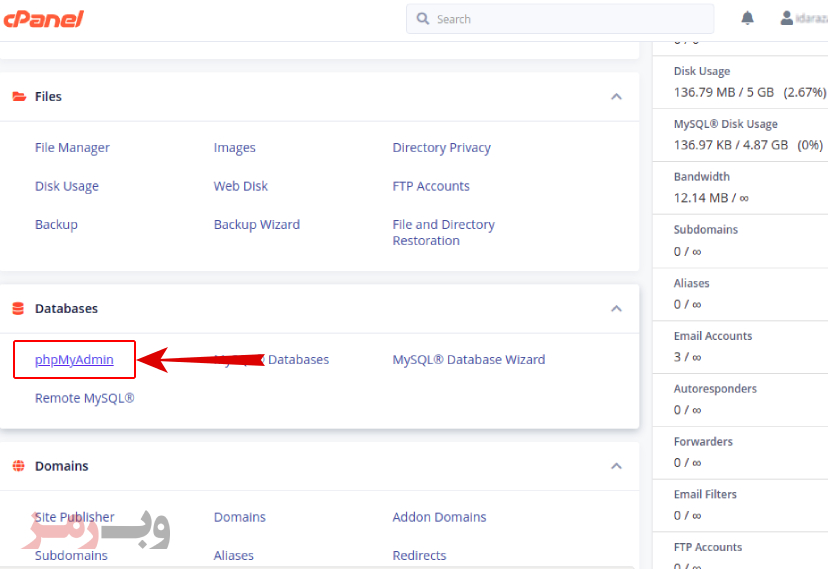
Task: Open FTP Accounts link in Files
Action: click(431, 186)
